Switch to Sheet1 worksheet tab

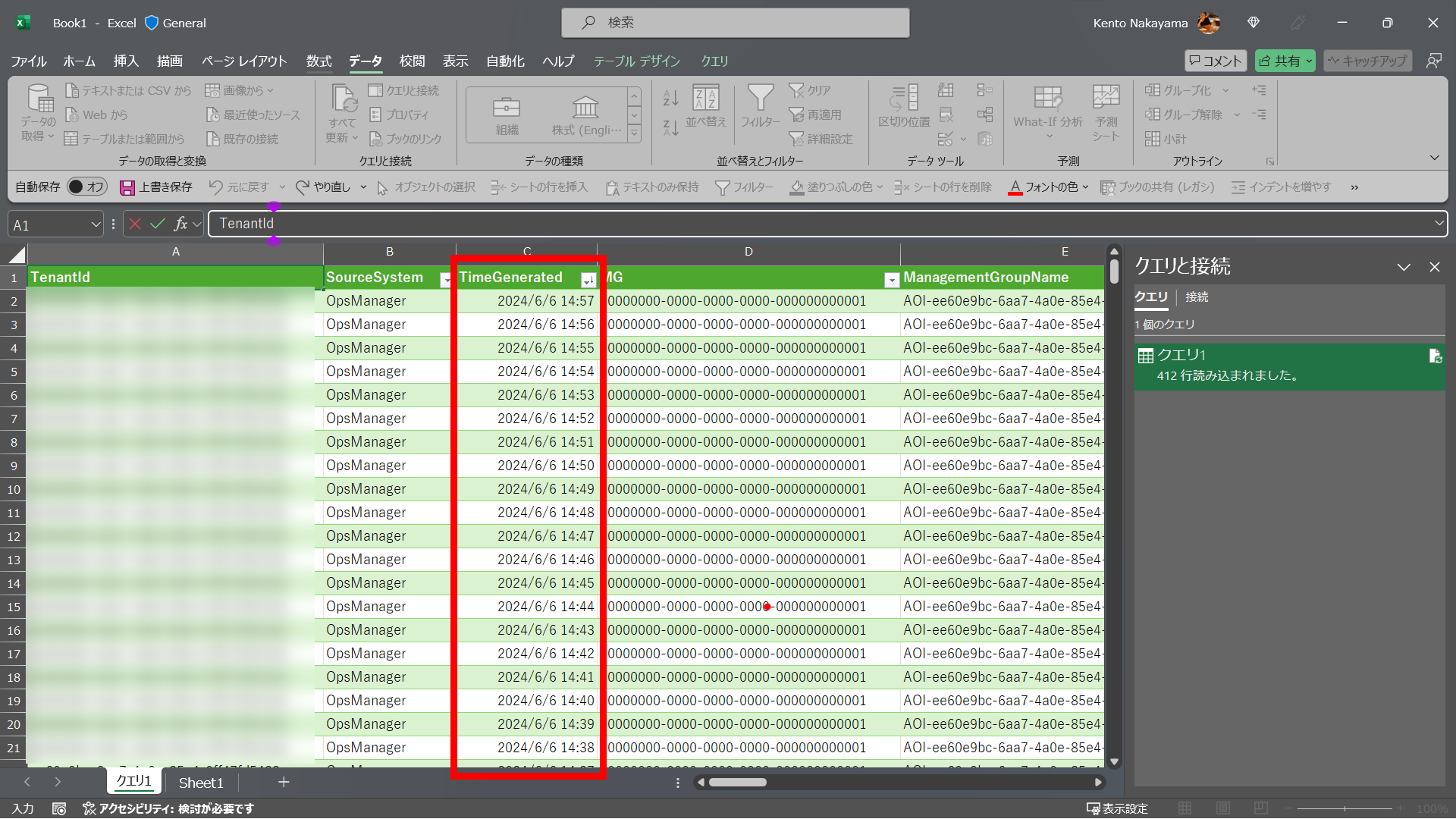(x=201, y=783)
